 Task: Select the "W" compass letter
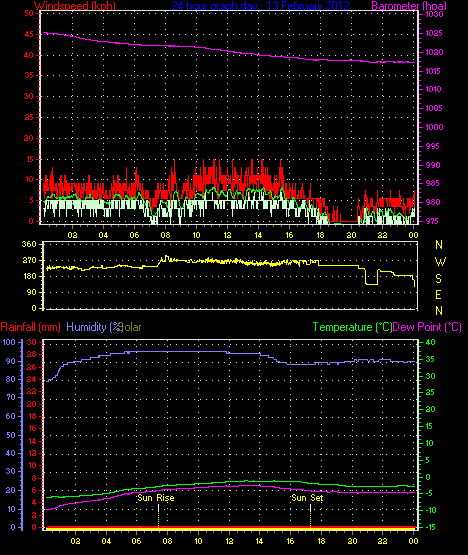click(440, 262)
